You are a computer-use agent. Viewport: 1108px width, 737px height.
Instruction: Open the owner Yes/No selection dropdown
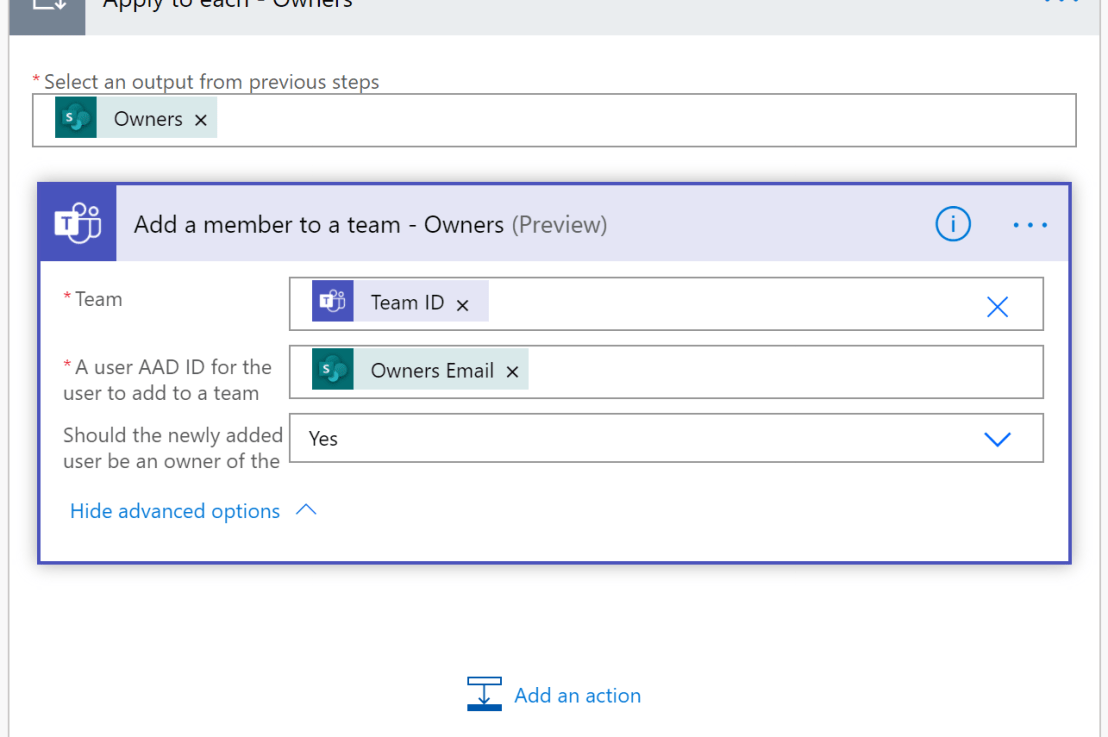997,438
